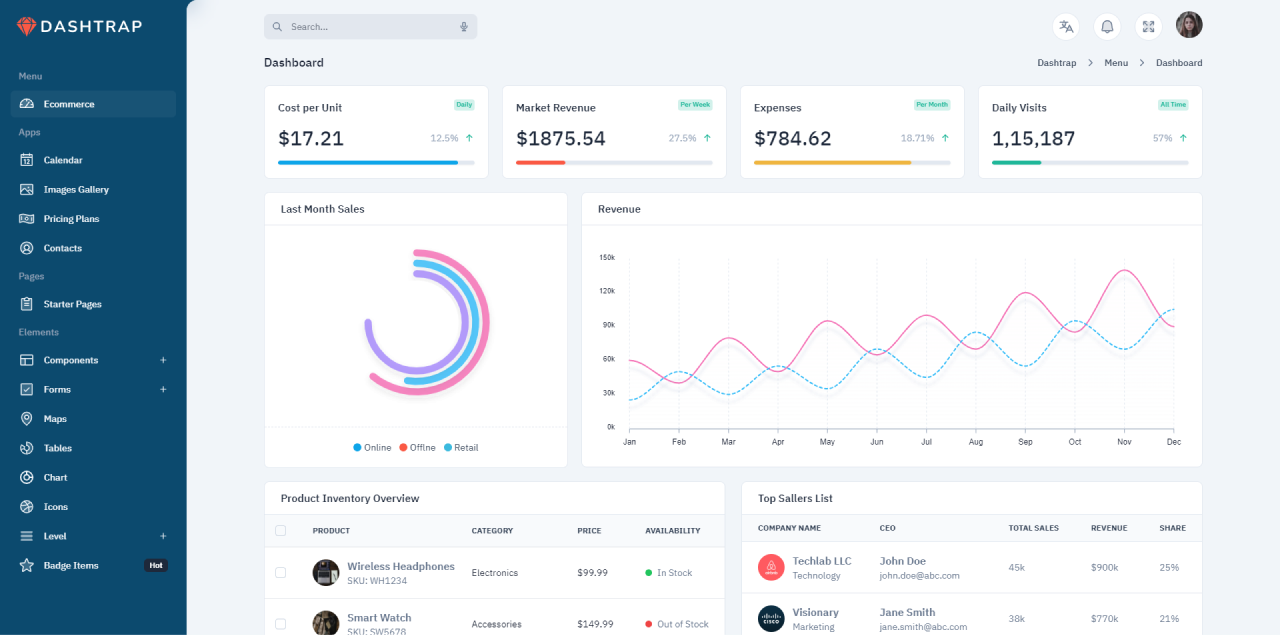Click the Expenses progress bar
Viewport: 1280px width, 635px height.
click(x=852, y=162)
